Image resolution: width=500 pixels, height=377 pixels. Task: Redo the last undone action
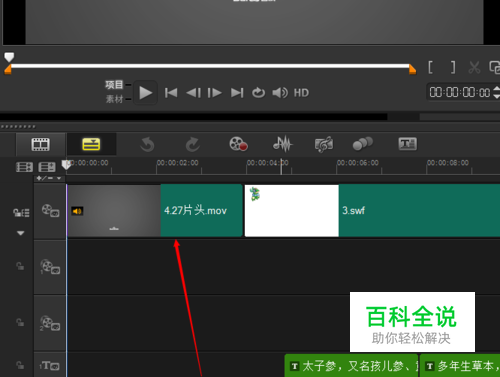[x=192, y=145]
